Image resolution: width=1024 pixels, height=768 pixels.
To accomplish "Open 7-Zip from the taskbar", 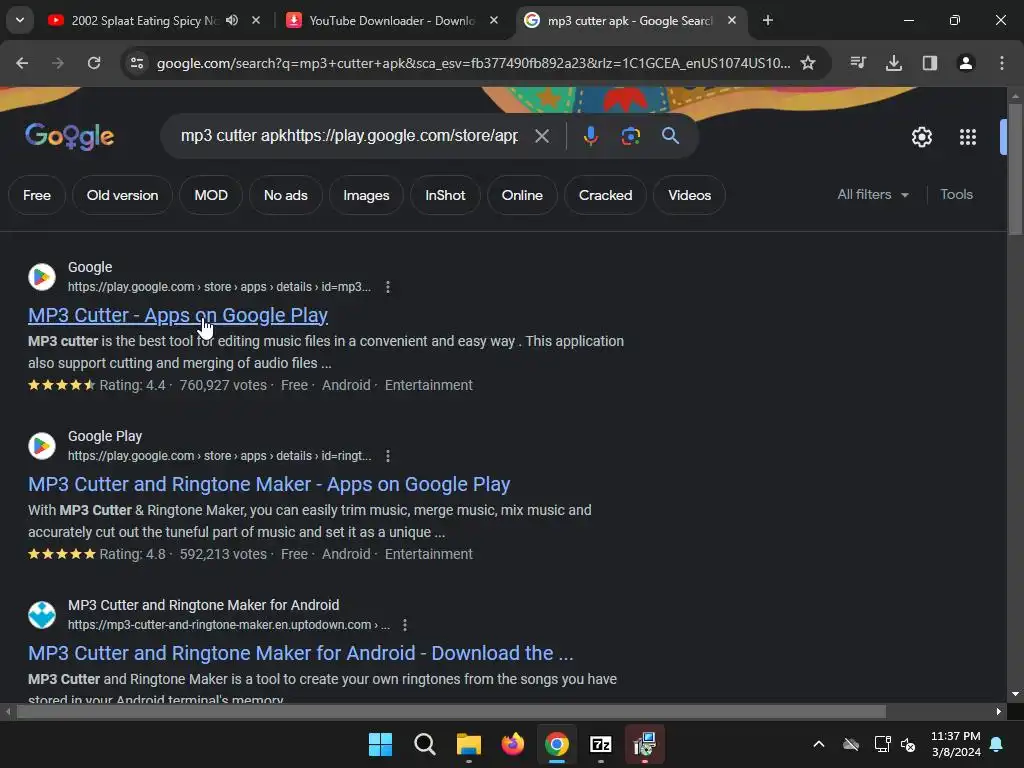I will click(601, 744).
